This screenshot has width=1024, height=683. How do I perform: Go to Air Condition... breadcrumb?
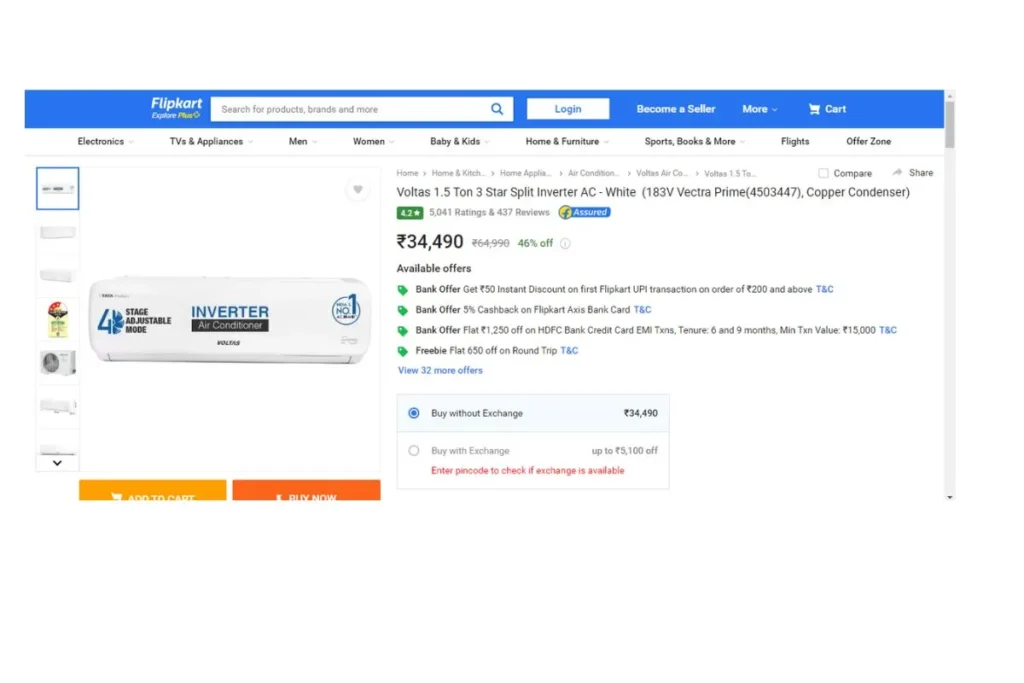coord(594,173)
